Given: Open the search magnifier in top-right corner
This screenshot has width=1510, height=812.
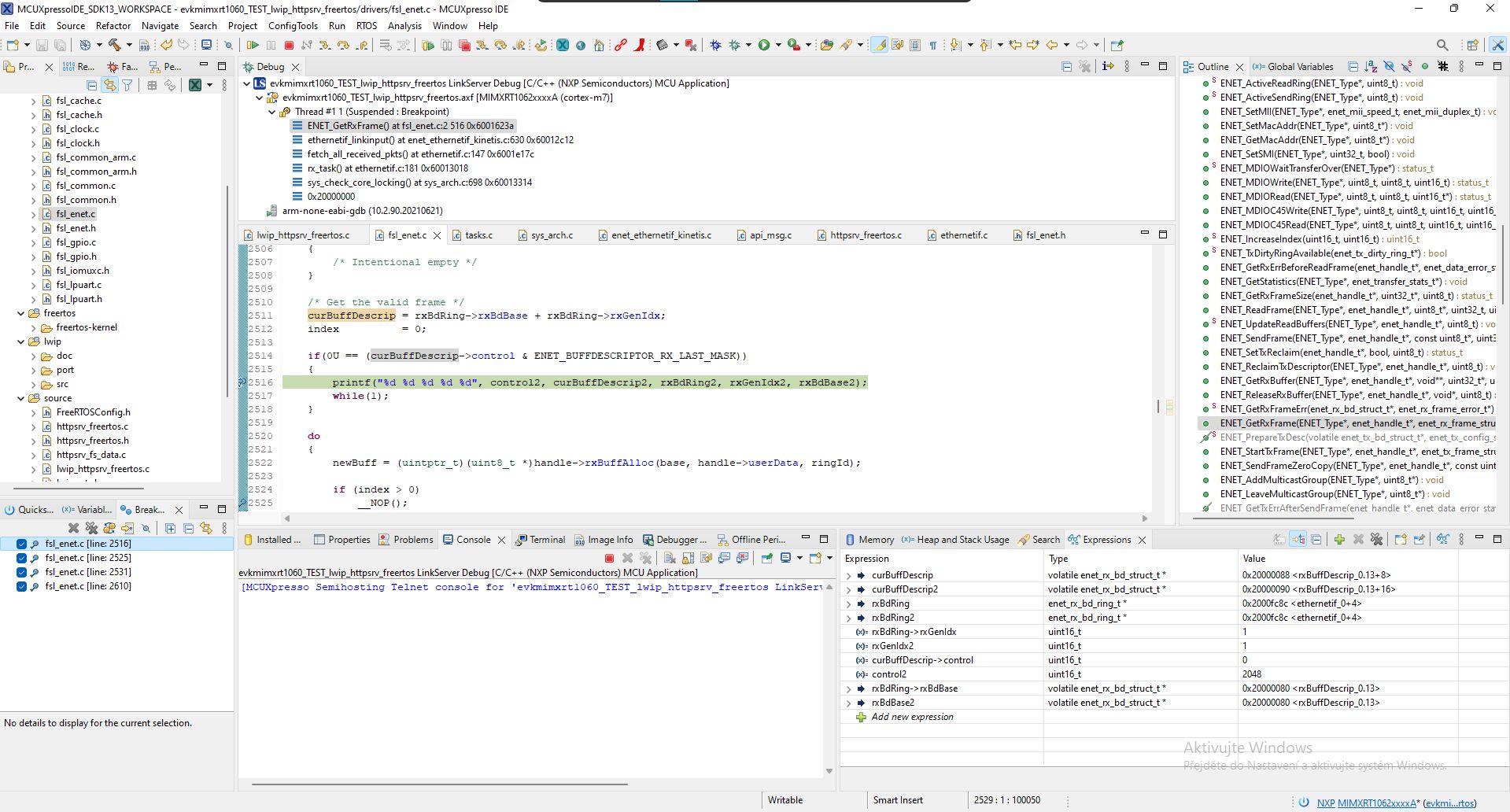Looking at the screenshot, I should (x=1443, y=45).
